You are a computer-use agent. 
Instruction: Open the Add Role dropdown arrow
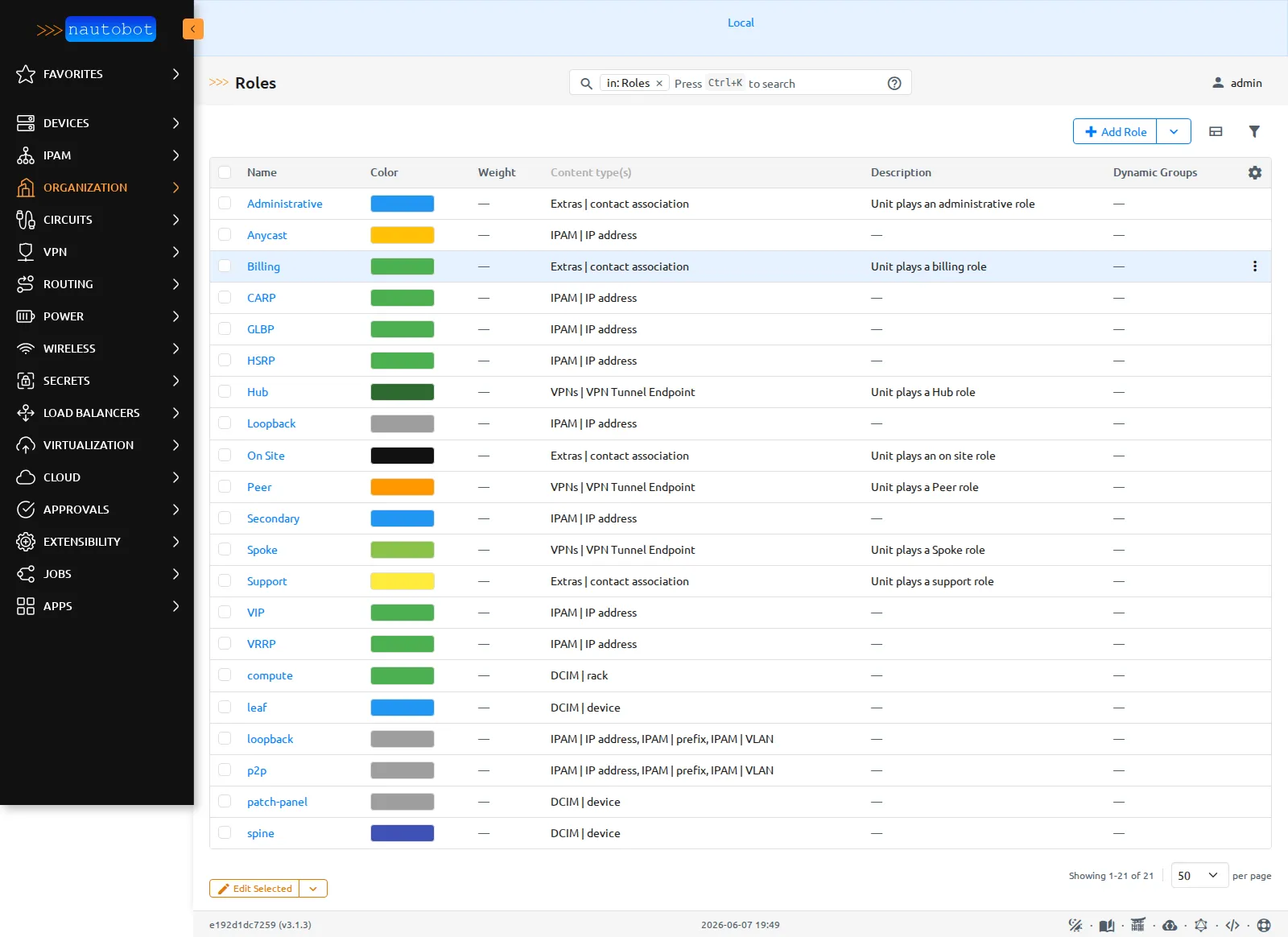pyautogui.click(x=1174, y=131)
